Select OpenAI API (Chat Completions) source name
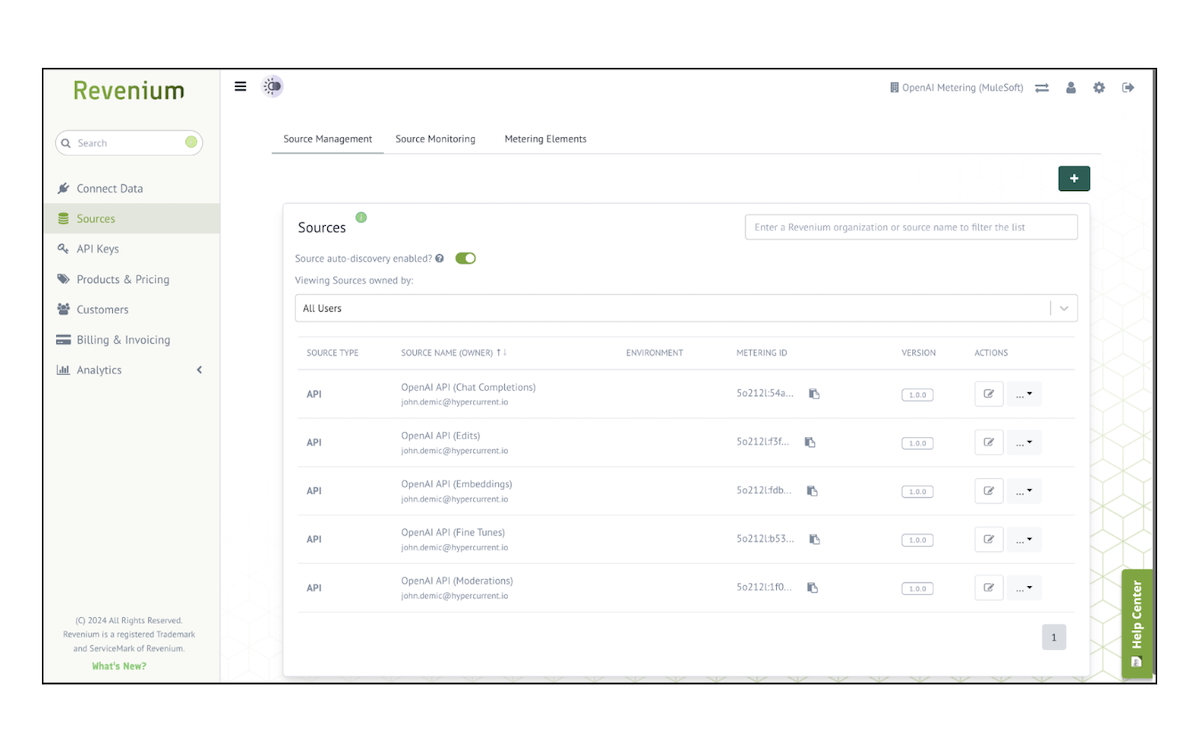Screen dimensions: 1200x749 pos(468,387)
